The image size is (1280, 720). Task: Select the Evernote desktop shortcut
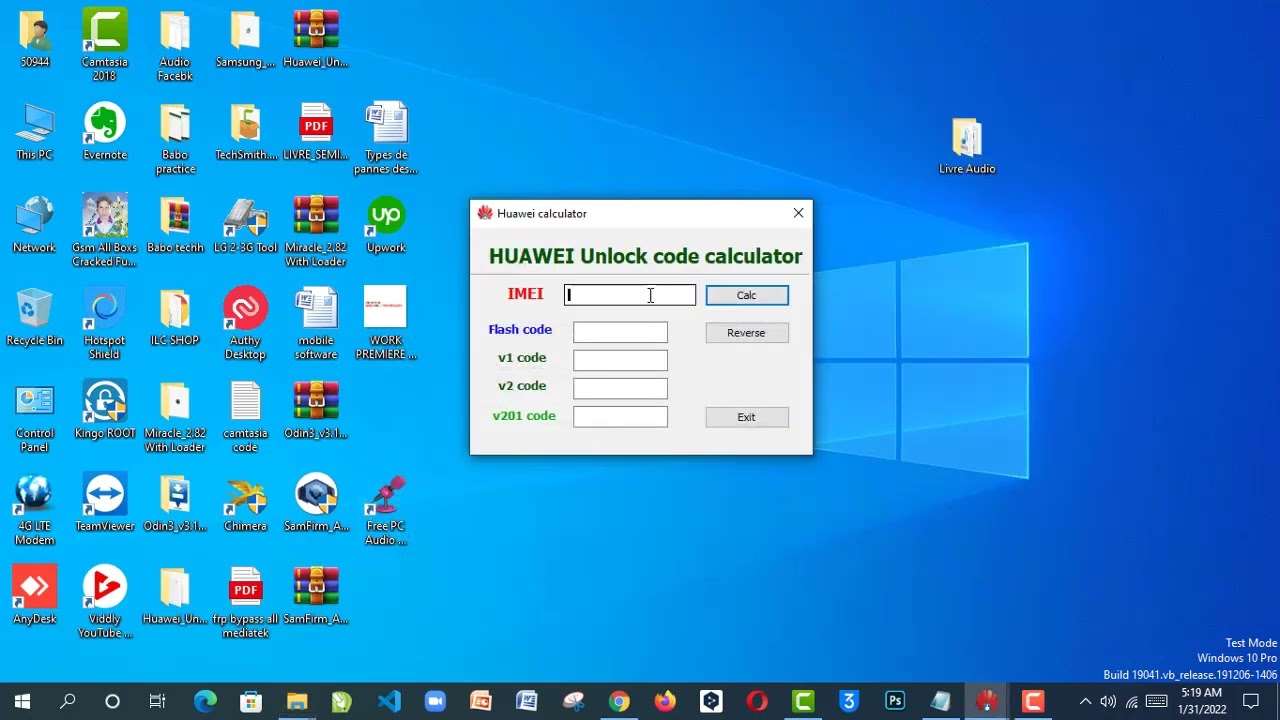[105, 132]
